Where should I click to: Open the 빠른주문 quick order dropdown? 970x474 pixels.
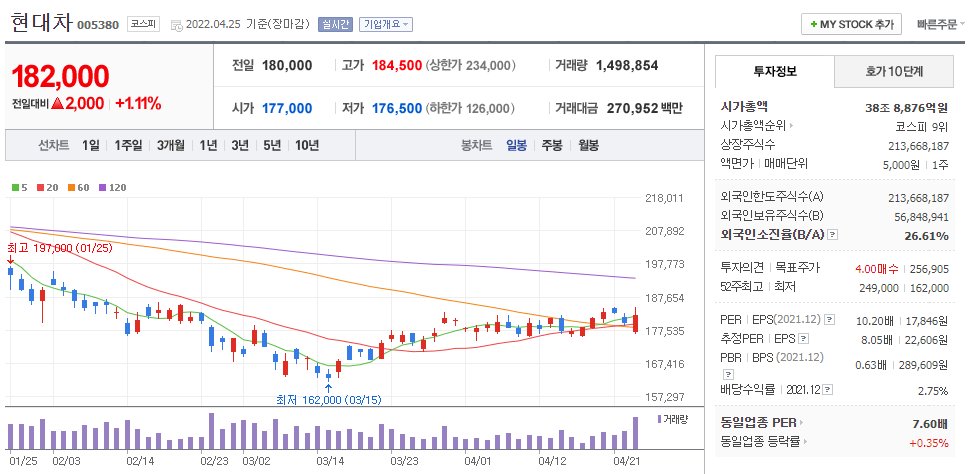coord(940,25)
